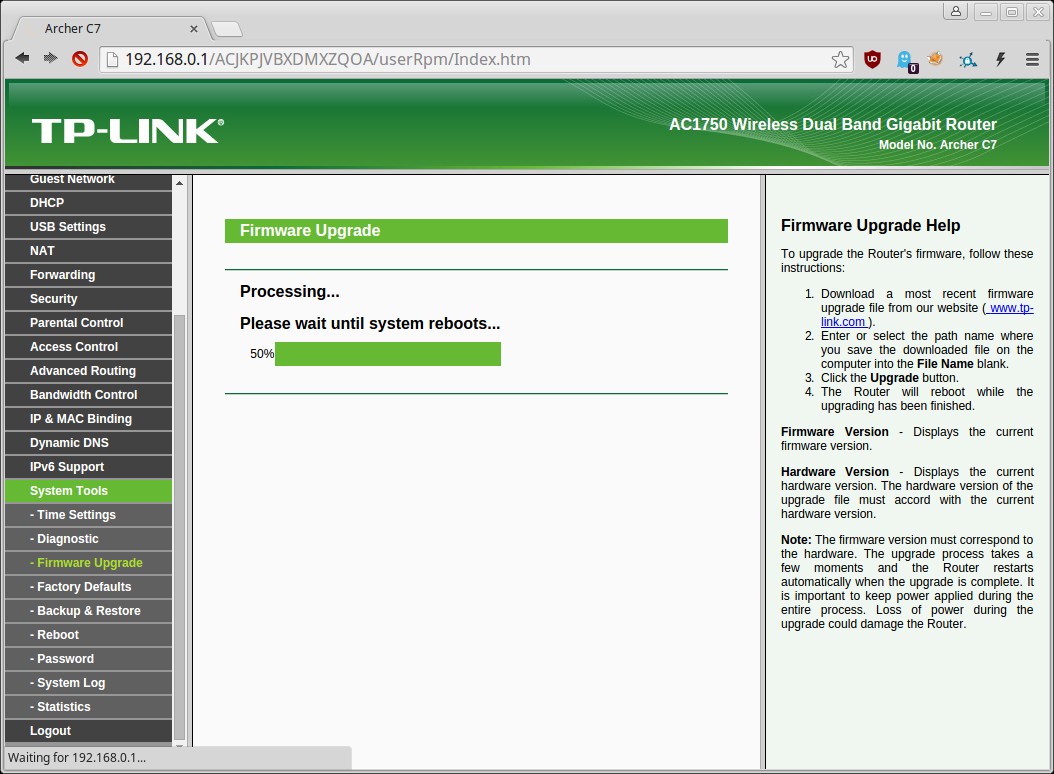Select Parental Control in sidebar
The height and width of the screenshot is (774, 1054).
[89, 323]
